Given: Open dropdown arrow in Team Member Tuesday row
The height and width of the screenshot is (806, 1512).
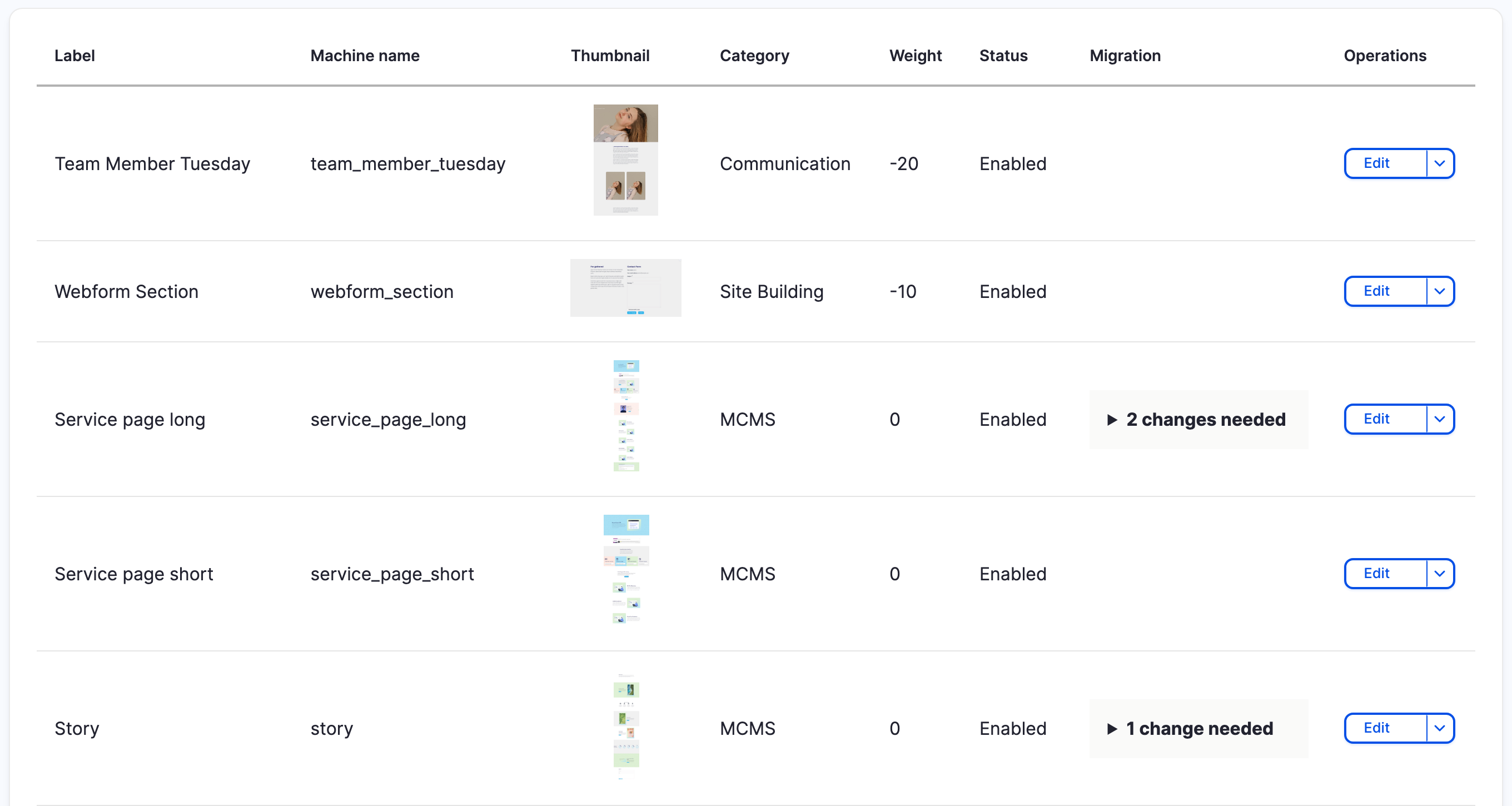Looking at the screenshot, I should coord(1440,163).
